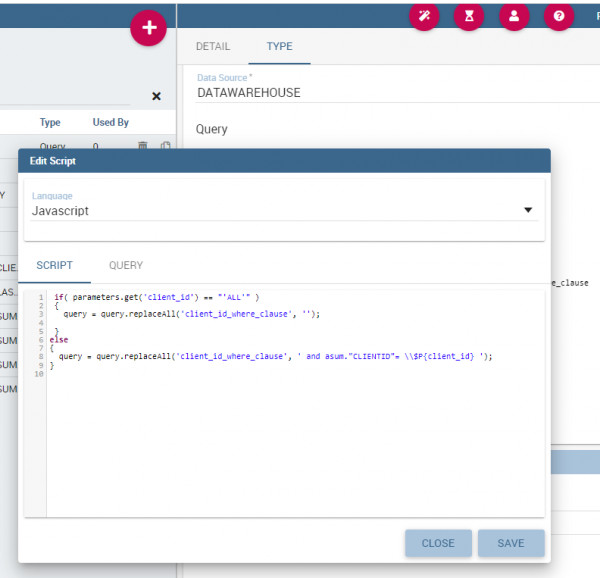
Task: Open the TYPE tab
Action: pyautogui.click(x=279, y=47)
